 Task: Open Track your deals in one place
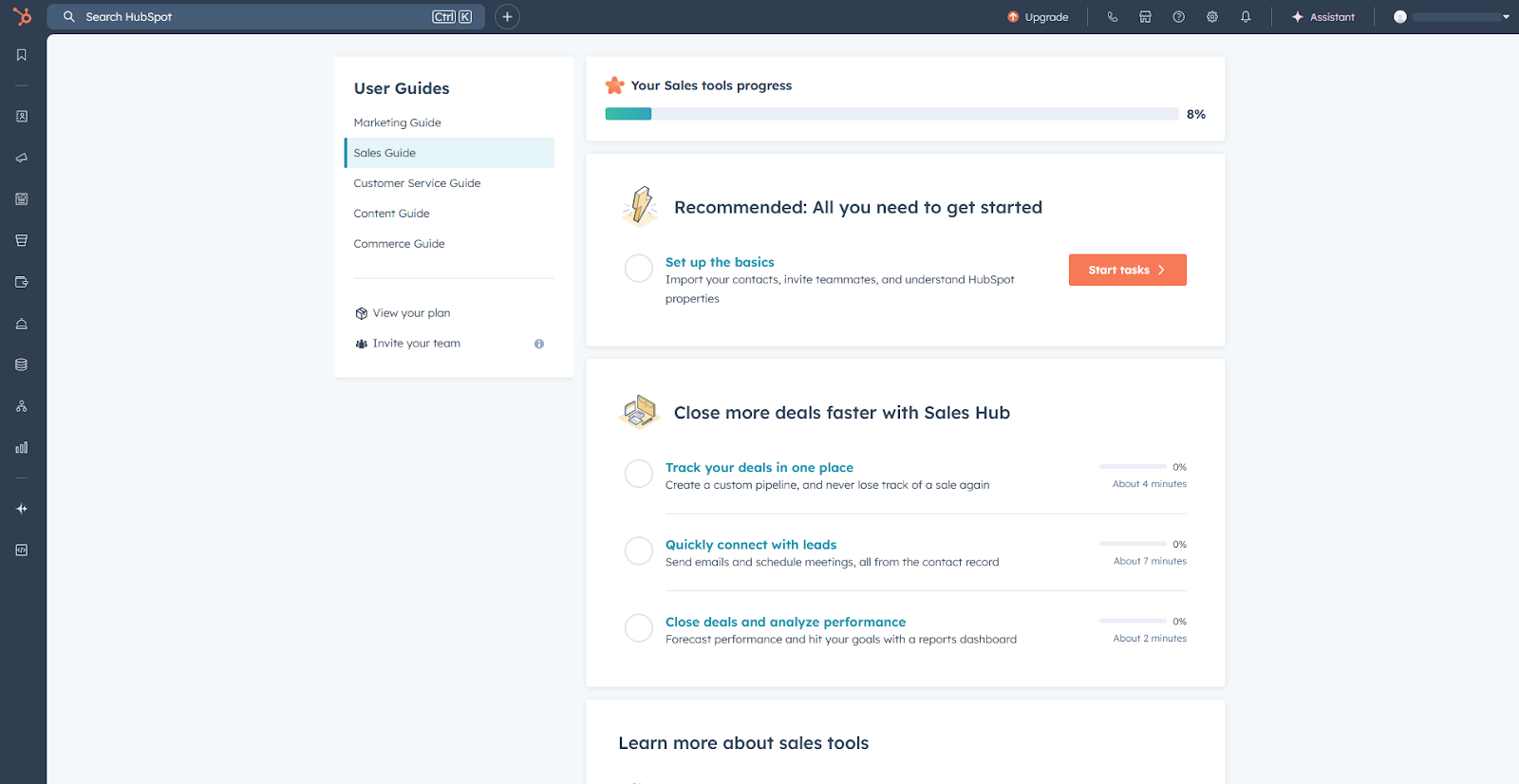(759, 467)
